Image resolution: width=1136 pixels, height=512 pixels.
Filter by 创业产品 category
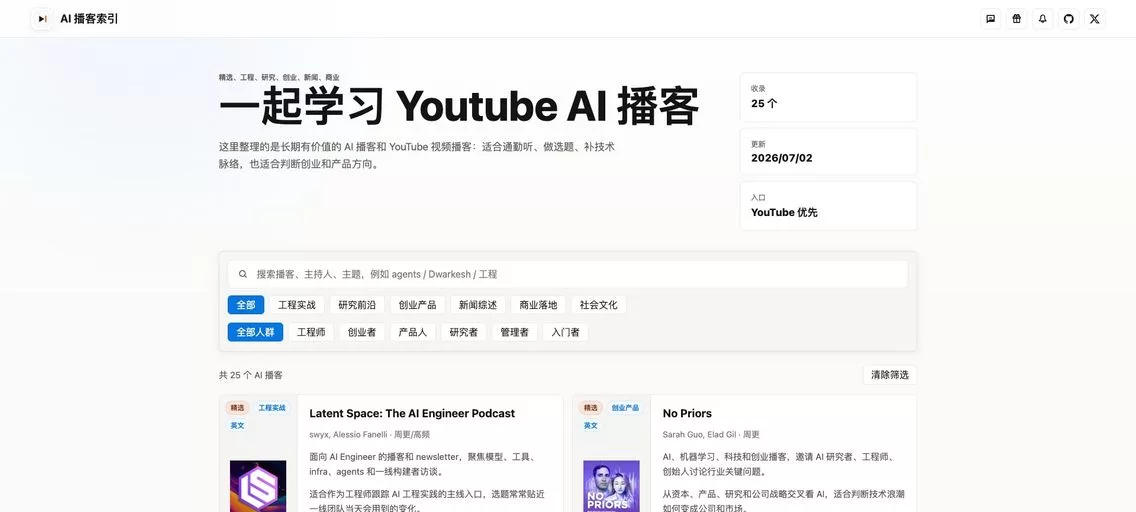click(417, 305)
